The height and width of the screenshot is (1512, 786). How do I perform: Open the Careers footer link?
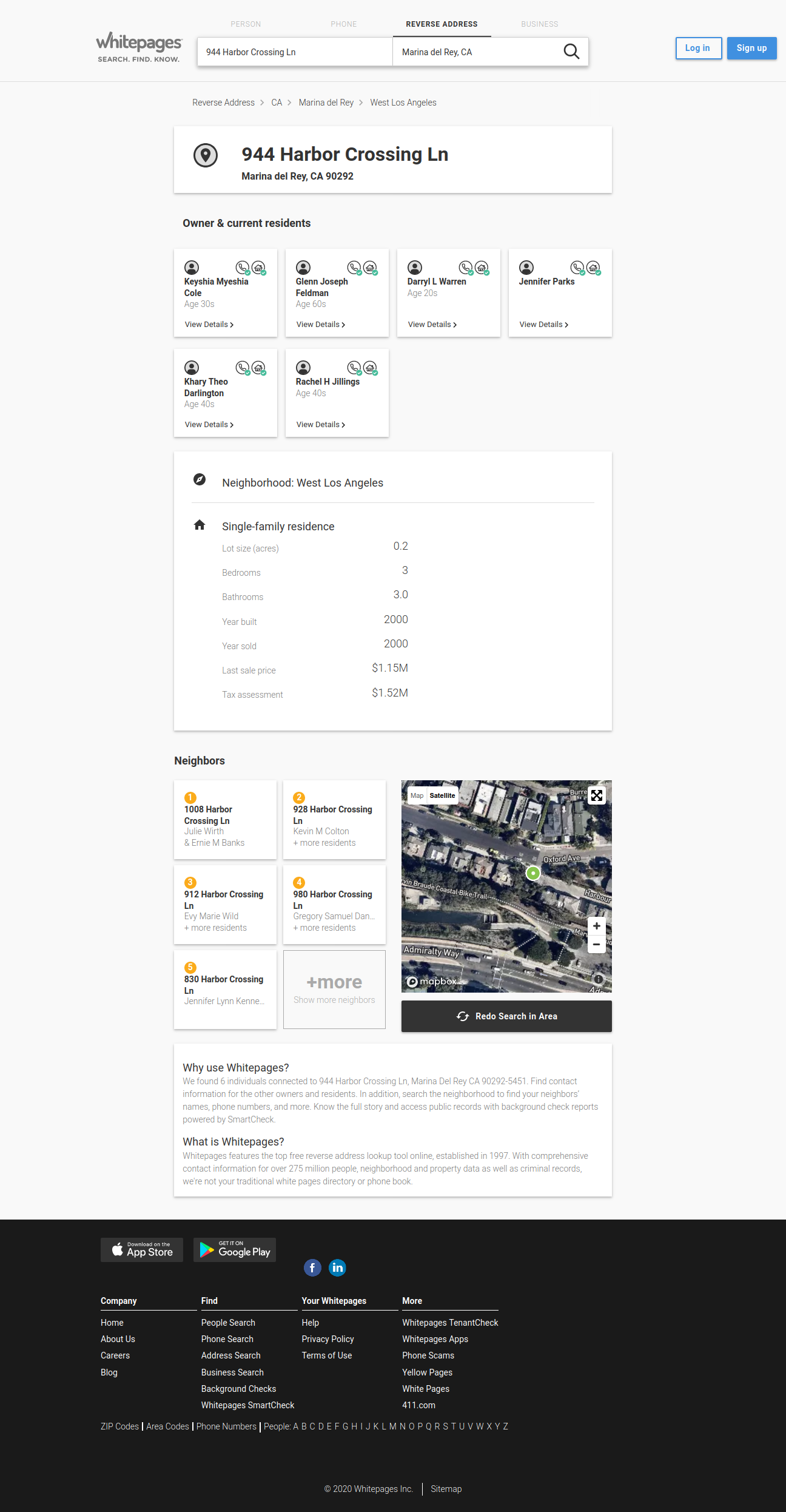tap(115, 1355)
